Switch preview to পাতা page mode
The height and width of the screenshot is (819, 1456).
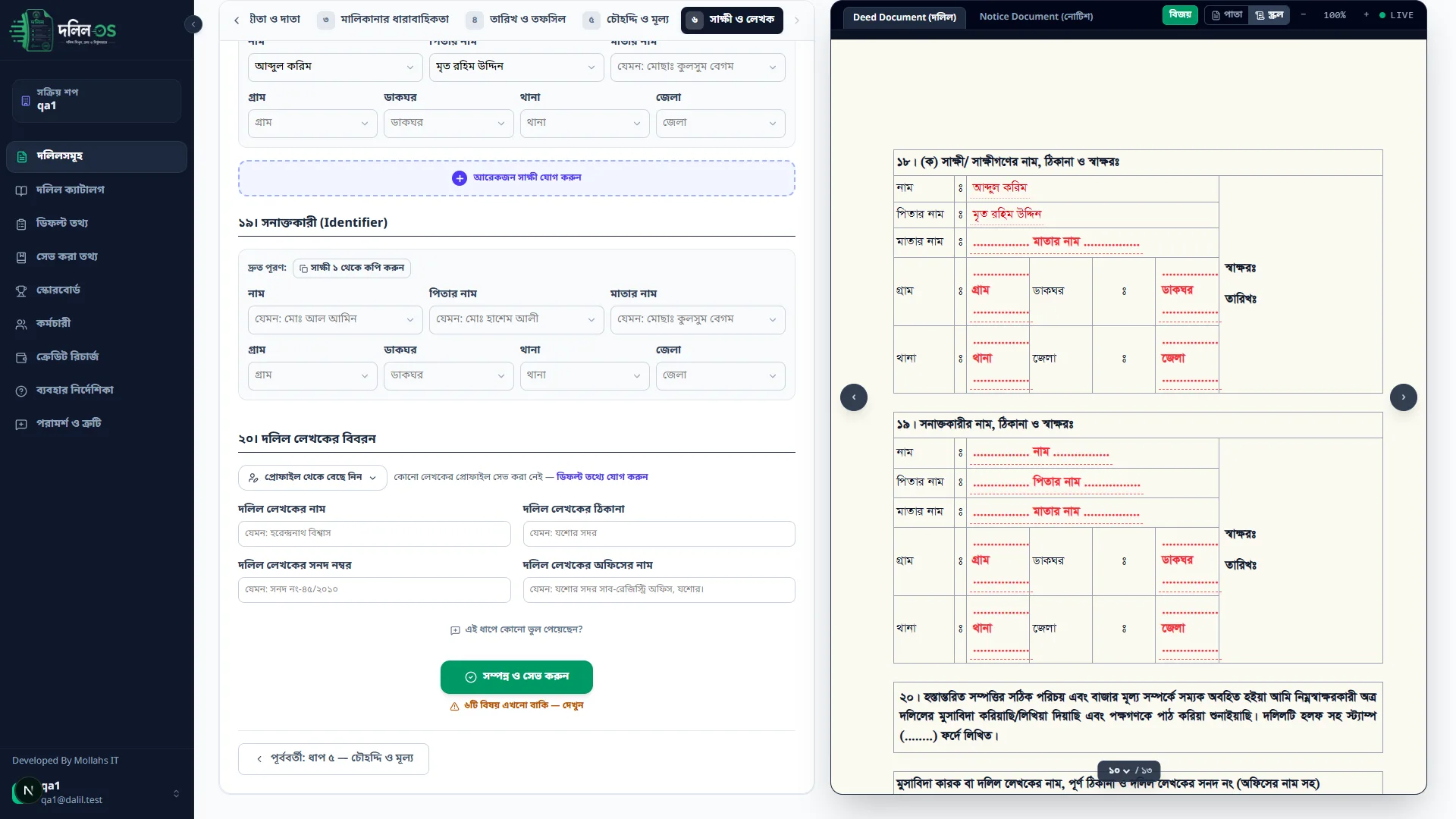click(1227, 15)
